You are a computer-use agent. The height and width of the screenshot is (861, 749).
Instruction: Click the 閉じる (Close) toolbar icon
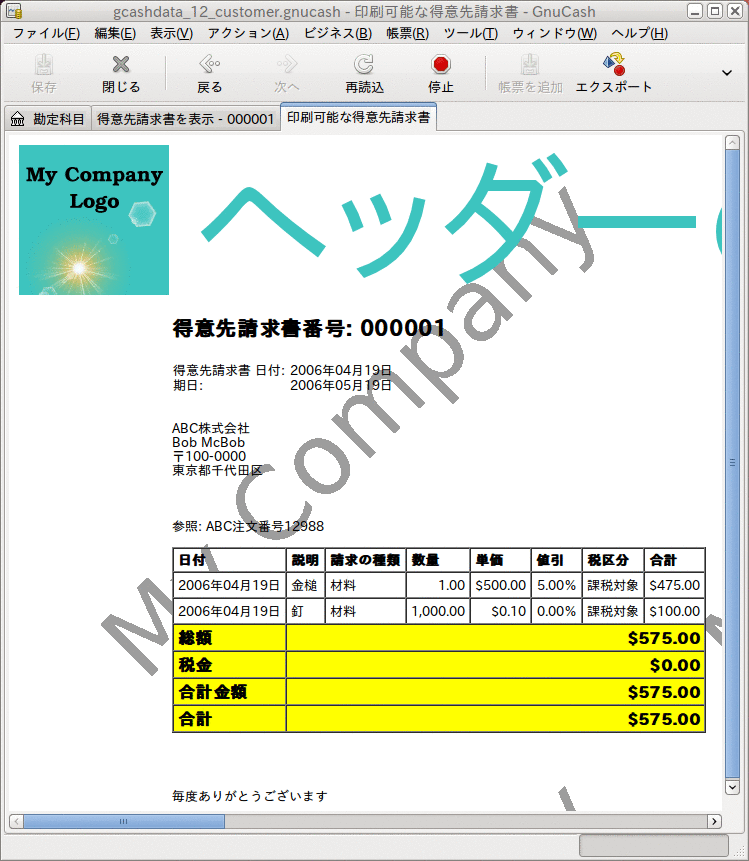(x=121, y=66)
